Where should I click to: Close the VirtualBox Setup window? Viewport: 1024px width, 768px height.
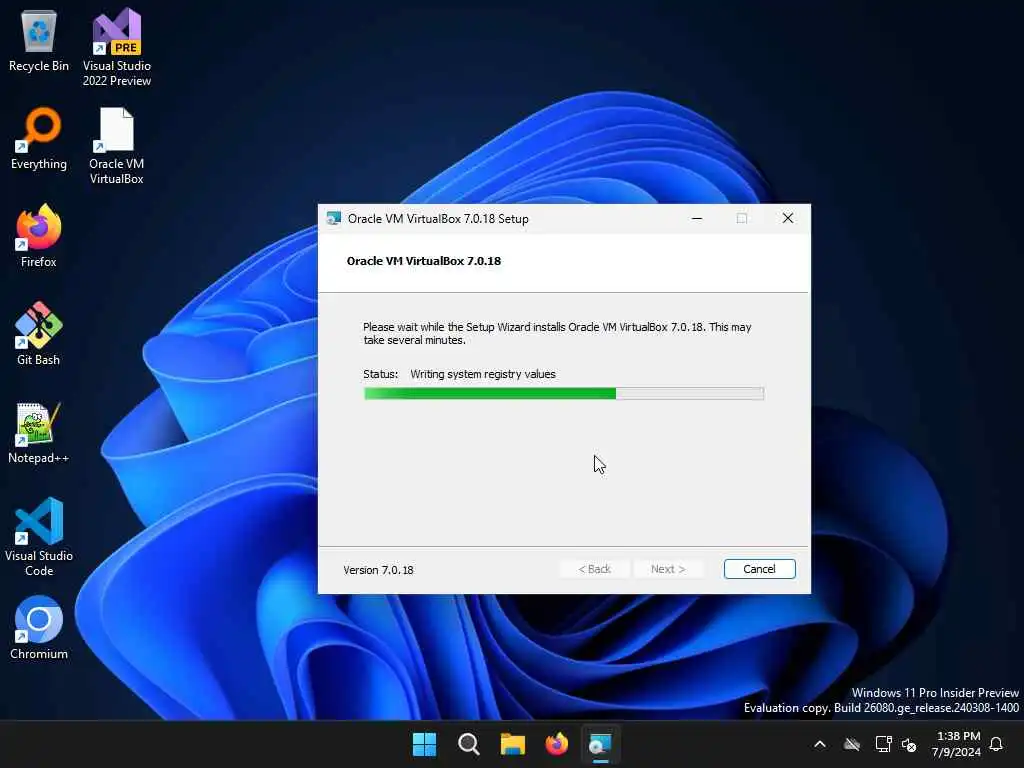[x=788, y=218]
